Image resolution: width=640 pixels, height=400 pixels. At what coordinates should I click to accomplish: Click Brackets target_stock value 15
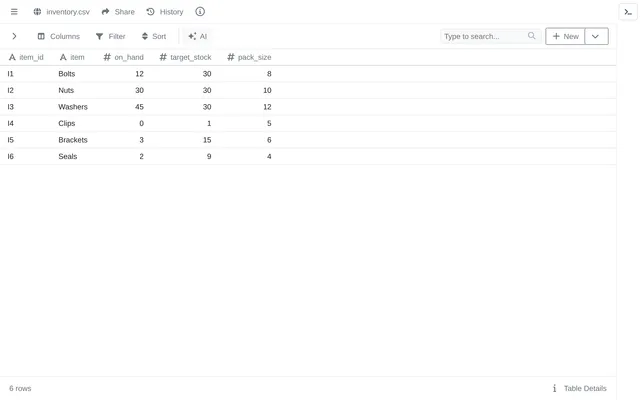(x=207, y=140)
